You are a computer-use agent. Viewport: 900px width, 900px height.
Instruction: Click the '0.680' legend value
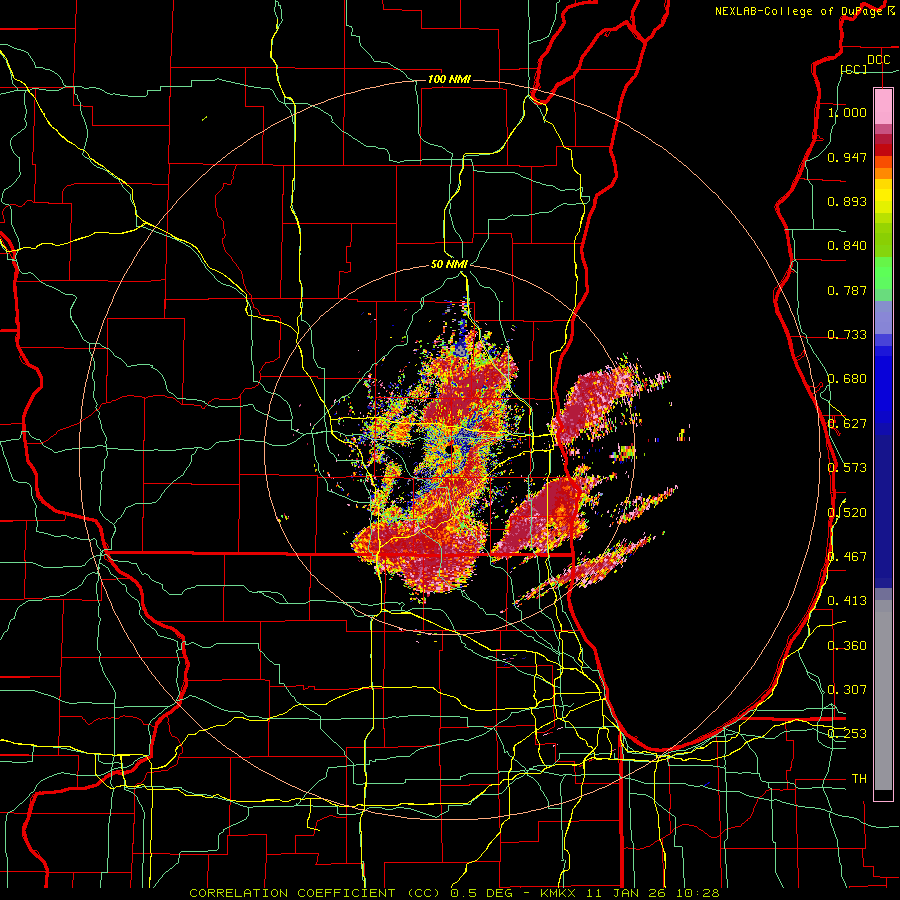(x=847, y=379)
